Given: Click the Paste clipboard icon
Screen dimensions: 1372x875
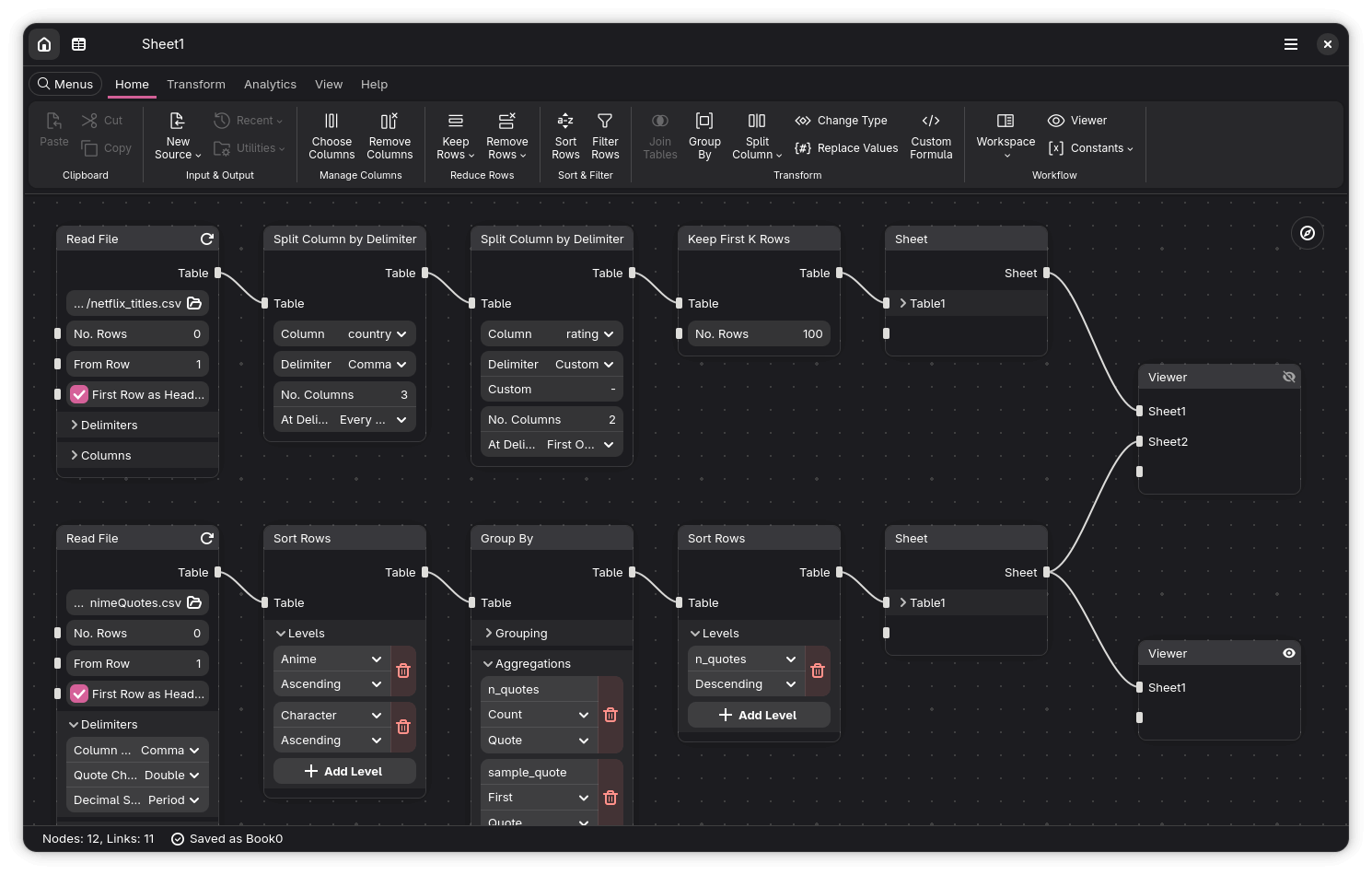Looking at the screenshot, I should 54,129.
